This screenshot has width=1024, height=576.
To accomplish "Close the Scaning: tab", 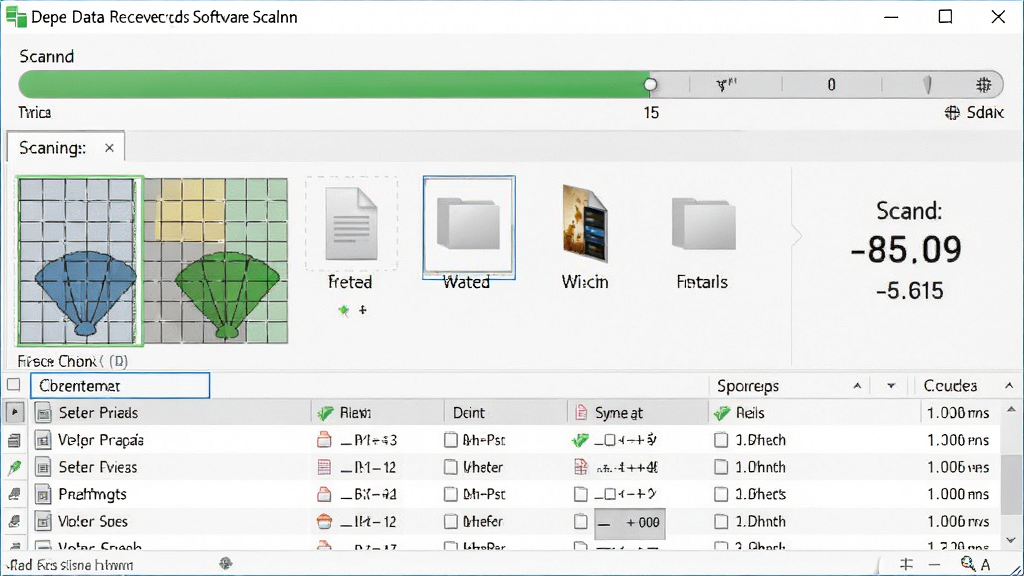I will pyautogui.click(x=109, y=148).
